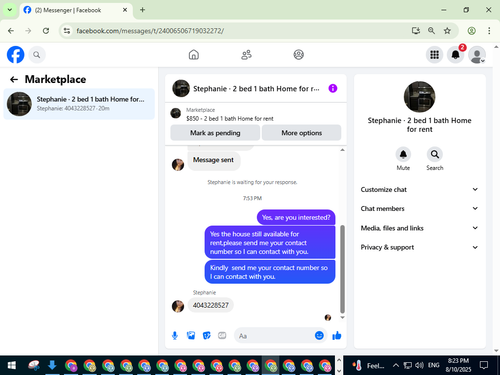Close the Messenger browser tab
The width and height of the screenshot is (500, 375).
click(x=125, y=10)
